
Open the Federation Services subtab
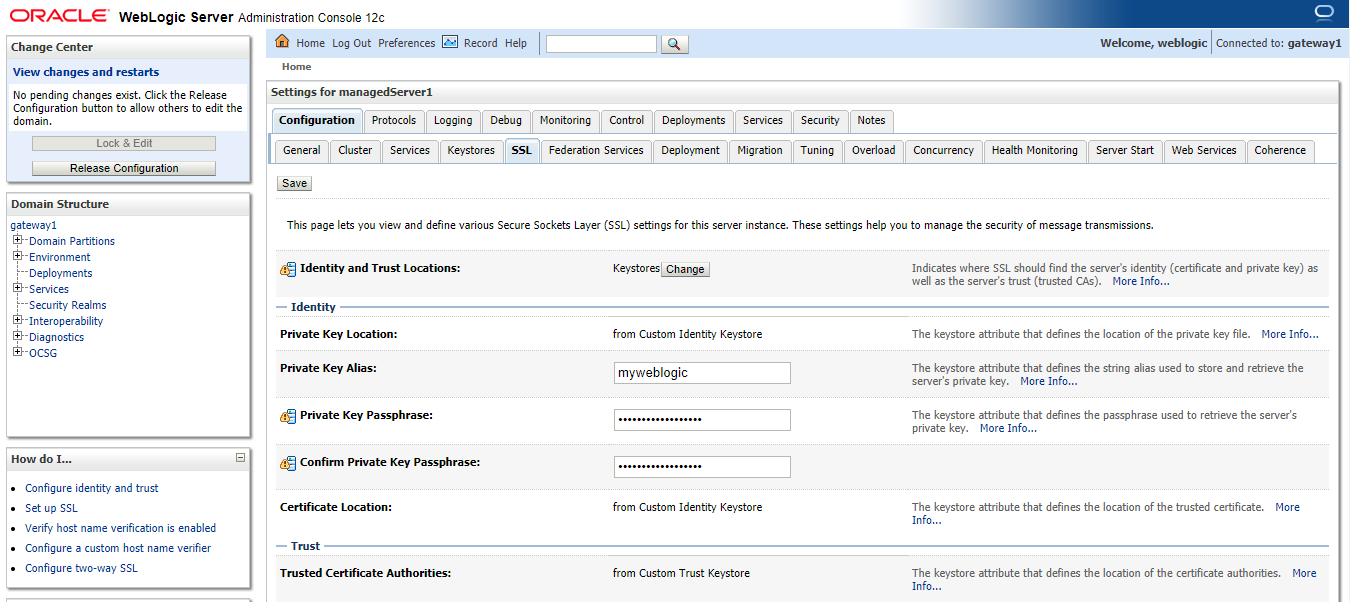tap(596, 150)
